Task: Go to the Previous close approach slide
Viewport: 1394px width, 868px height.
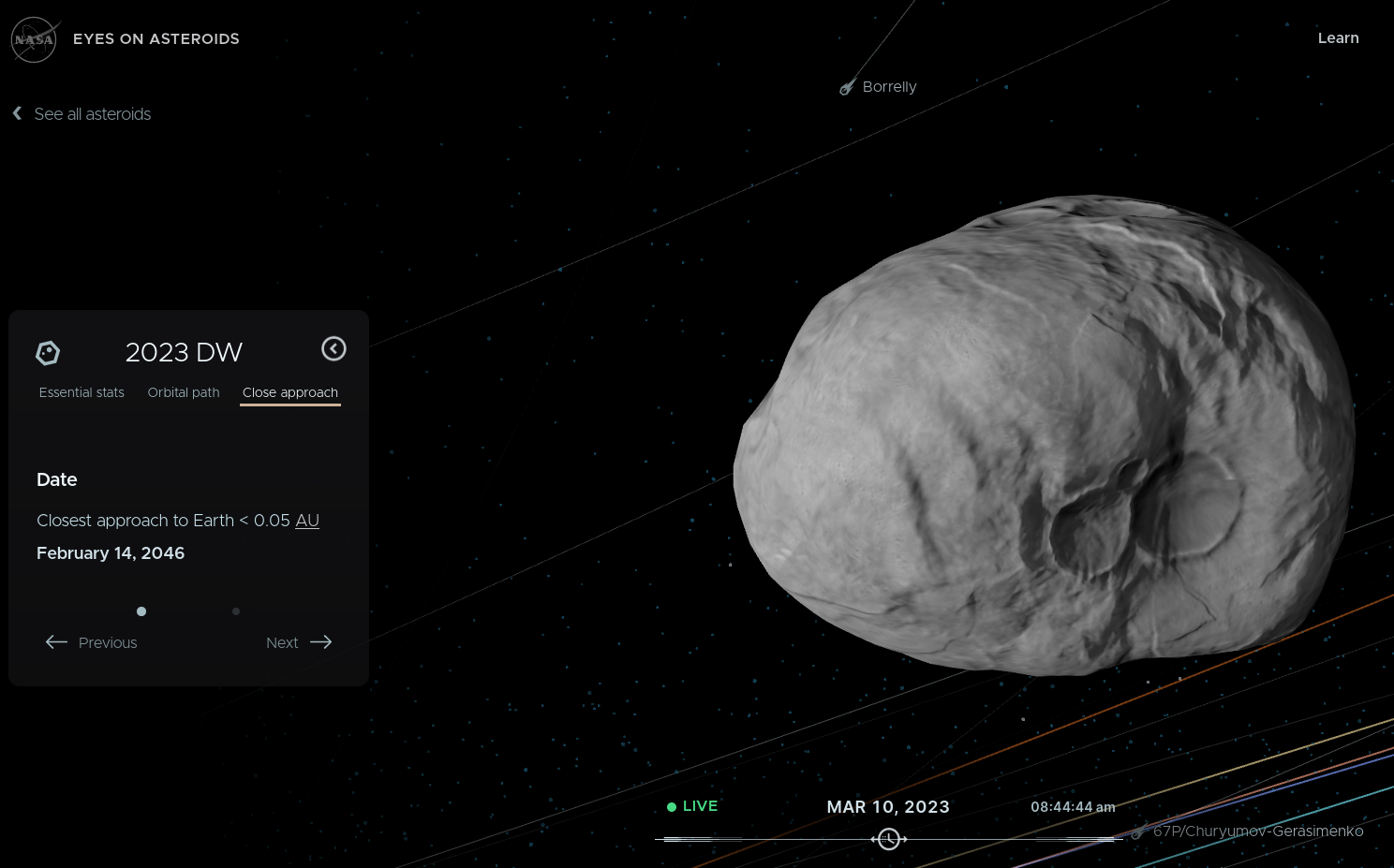Action: click(92, 642)
